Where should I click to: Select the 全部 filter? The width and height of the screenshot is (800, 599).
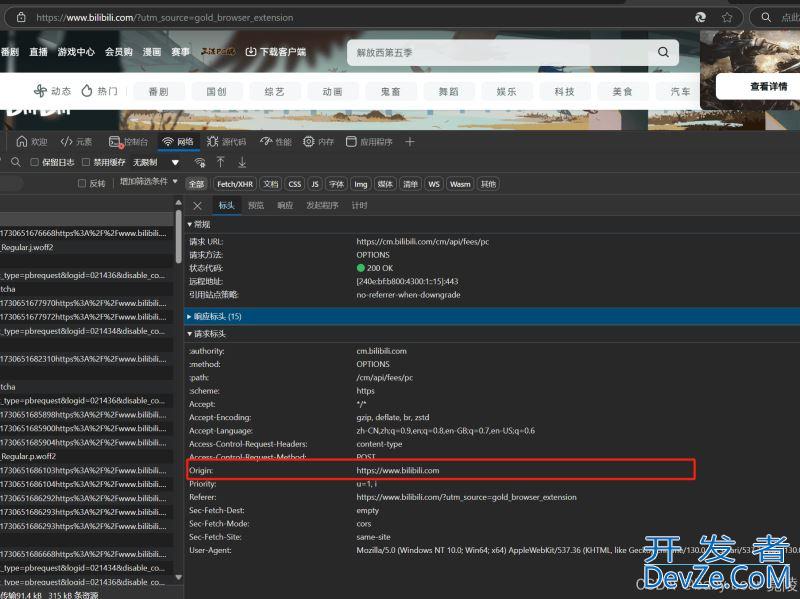(196, 184)
